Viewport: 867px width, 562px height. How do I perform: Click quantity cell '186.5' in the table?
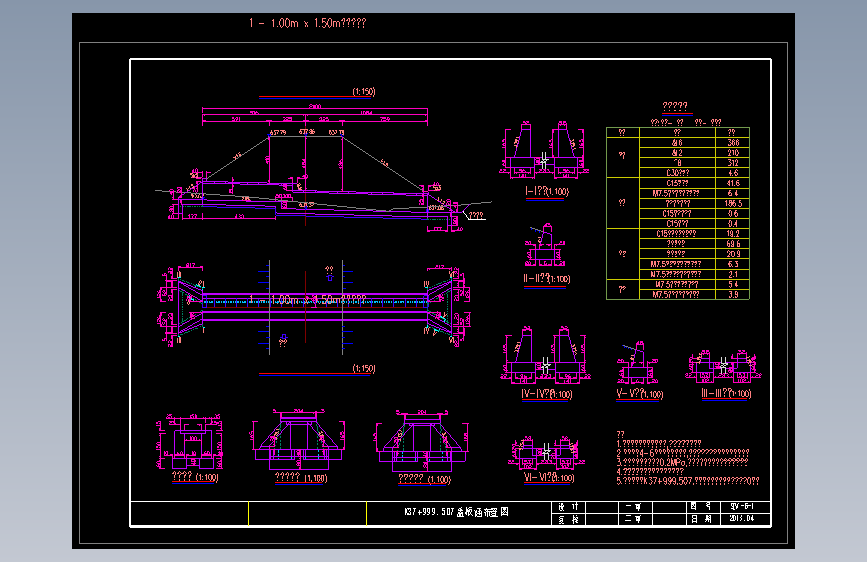click(733, 204)
